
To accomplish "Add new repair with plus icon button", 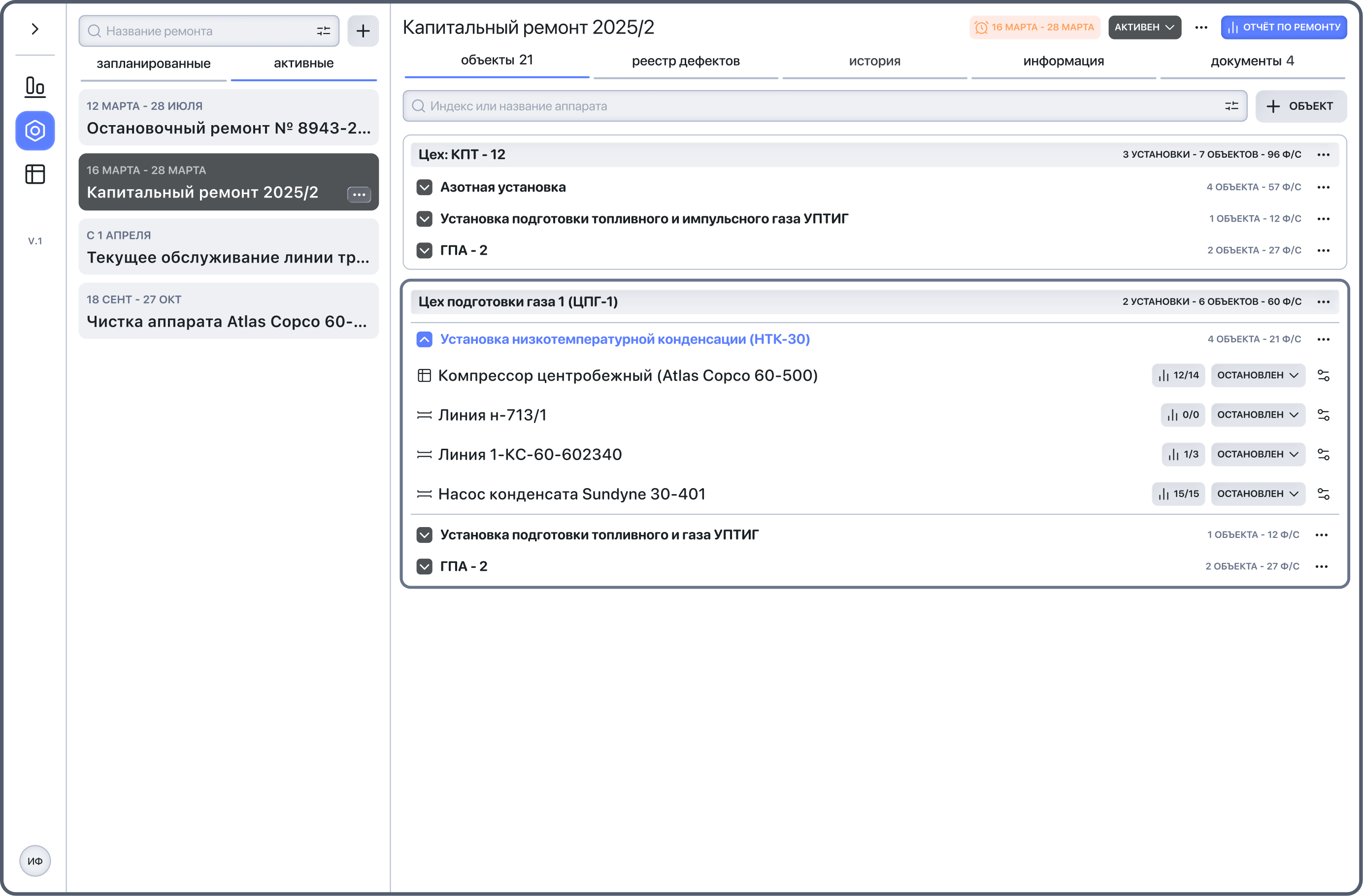I will click(363, 31).
